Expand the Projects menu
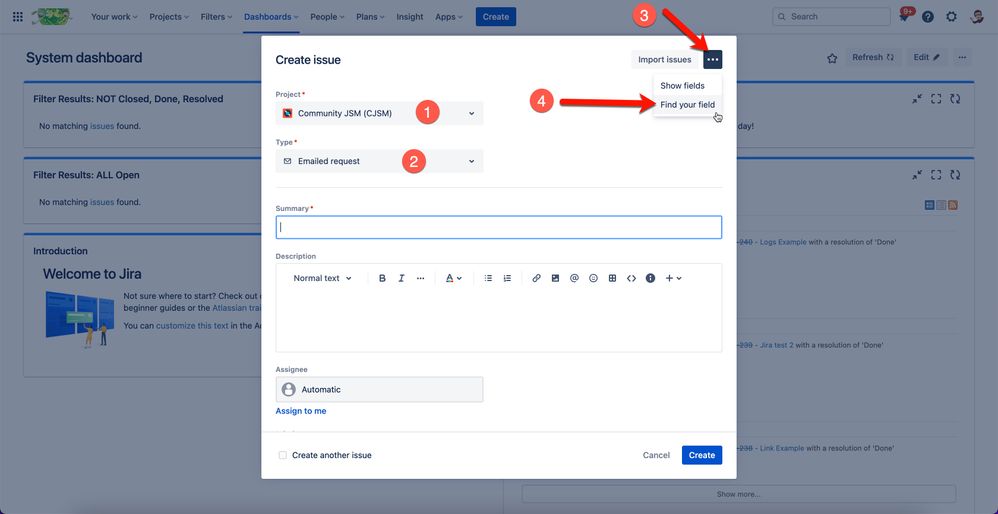 point(169,17)
